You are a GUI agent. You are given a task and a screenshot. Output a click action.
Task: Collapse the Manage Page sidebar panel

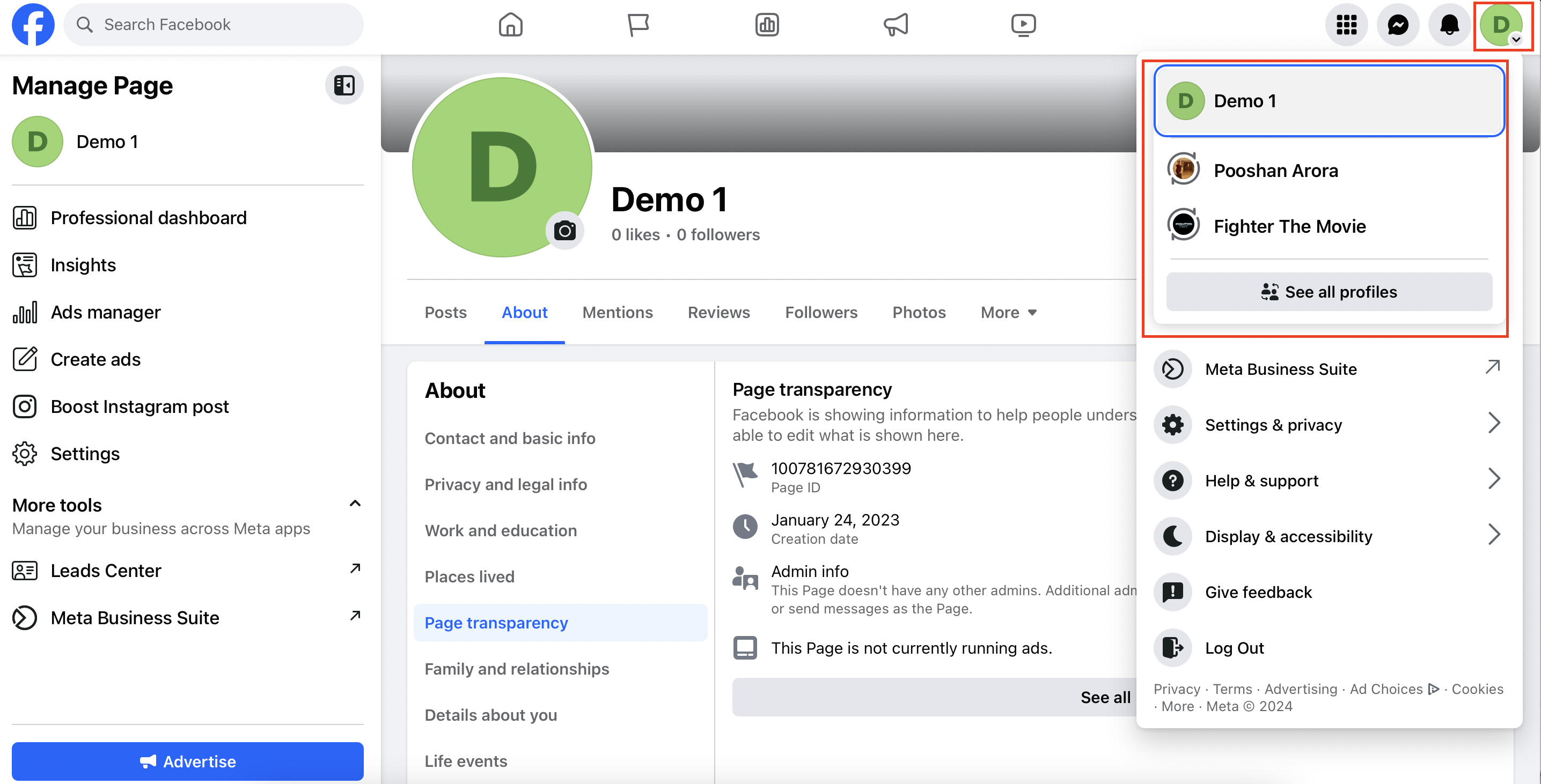point(344,85)
